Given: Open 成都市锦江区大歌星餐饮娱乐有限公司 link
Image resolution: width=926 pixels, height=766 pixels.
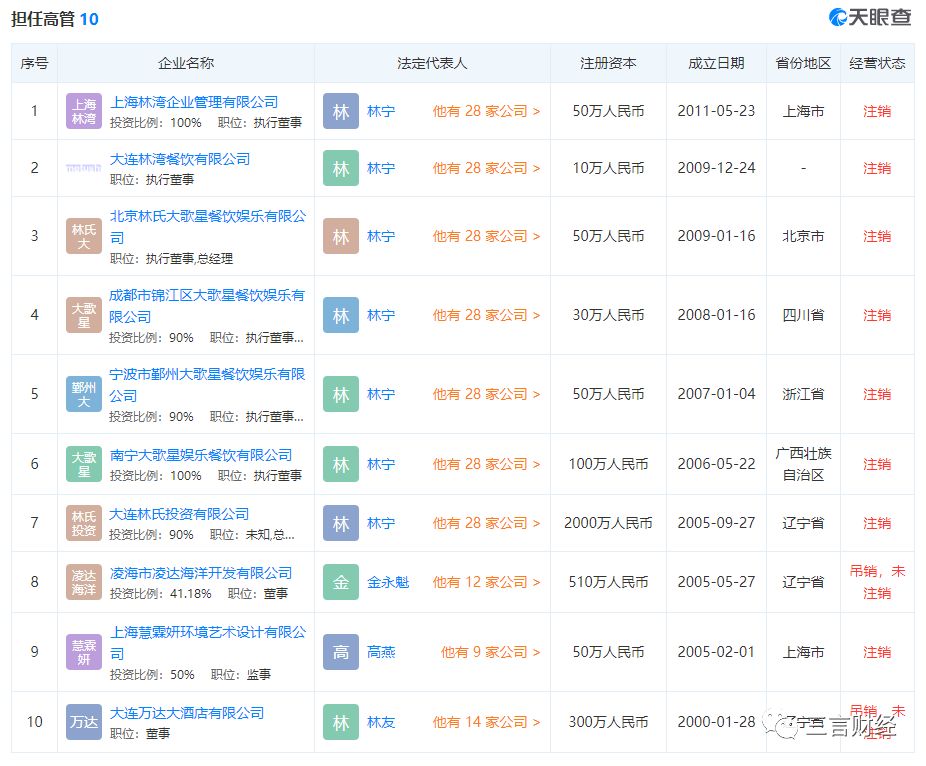Looking at the screenshot, I should point(207,306).
